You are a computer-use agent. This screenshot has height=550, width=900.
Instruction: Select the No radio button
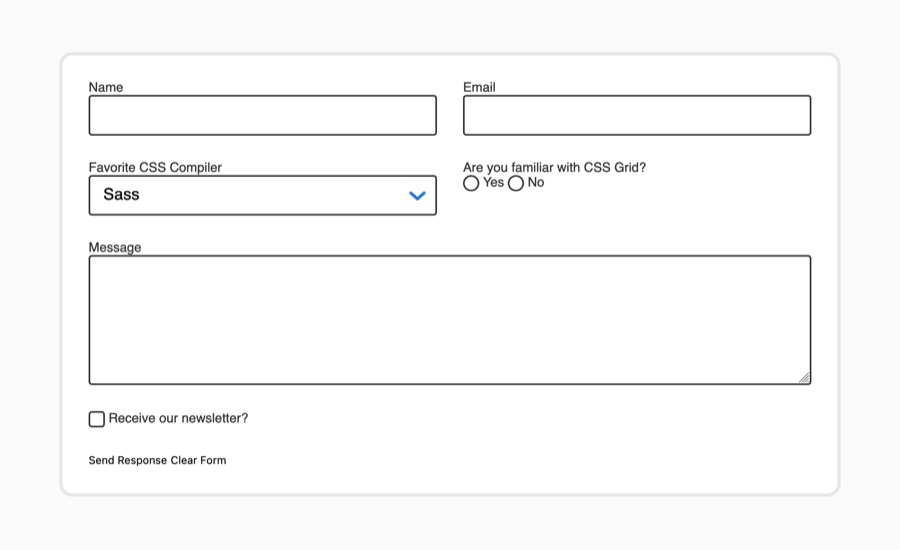[515, 183]
